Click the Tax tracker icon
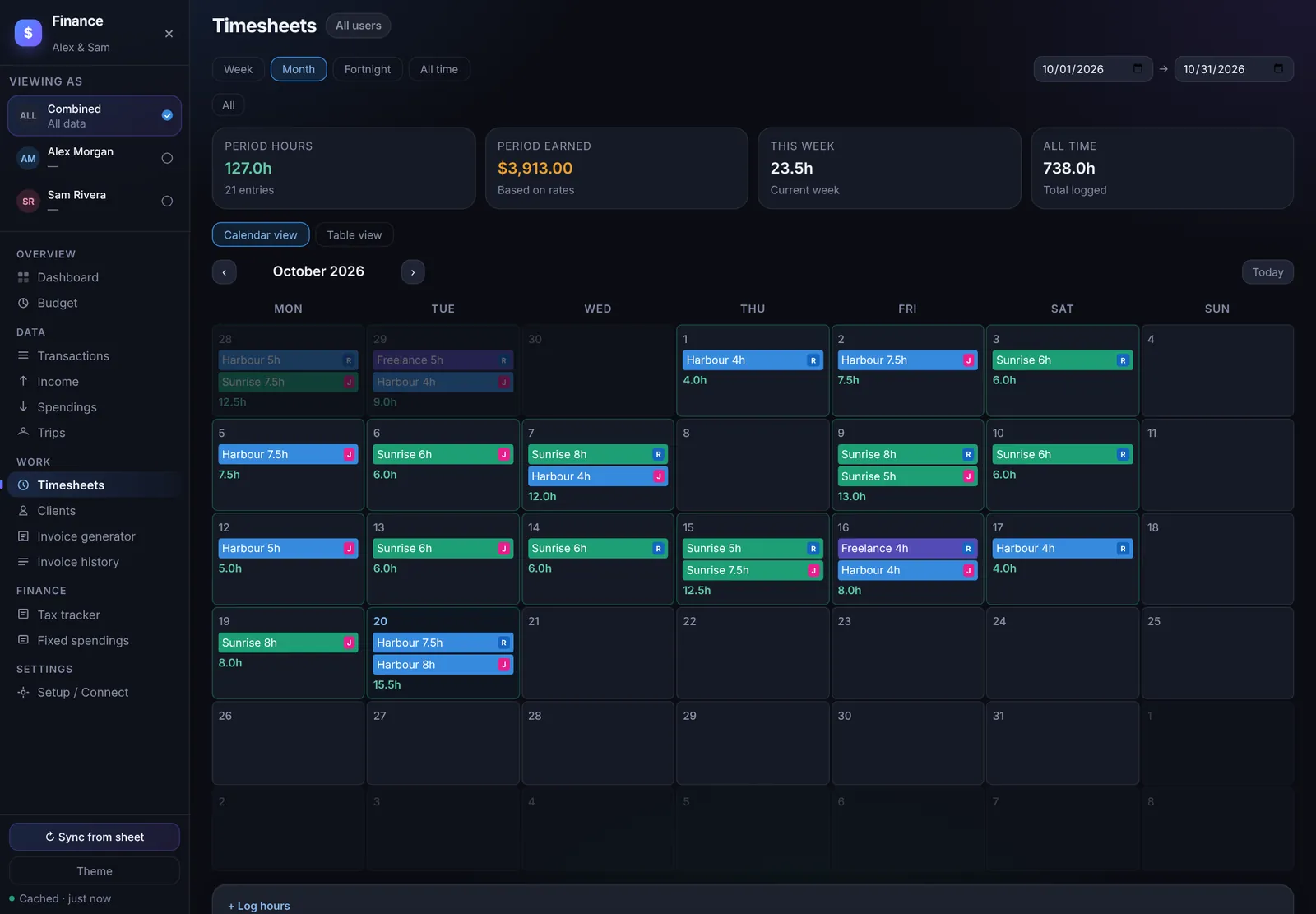This screenshot has width=1316, height=914. [x=23, y=615]
